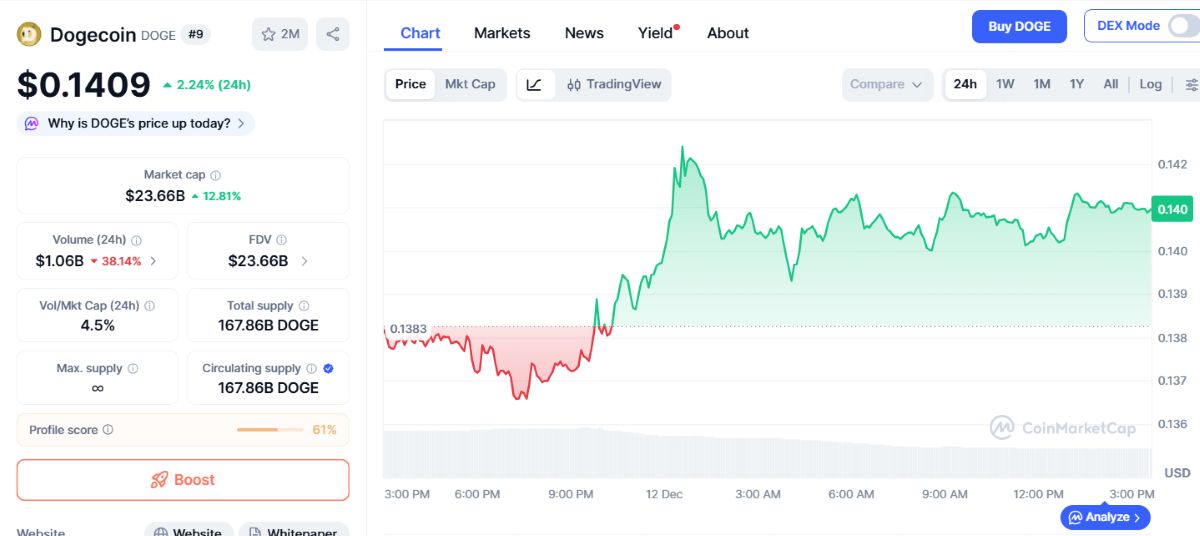Click FDV info icon

[281, 240]
